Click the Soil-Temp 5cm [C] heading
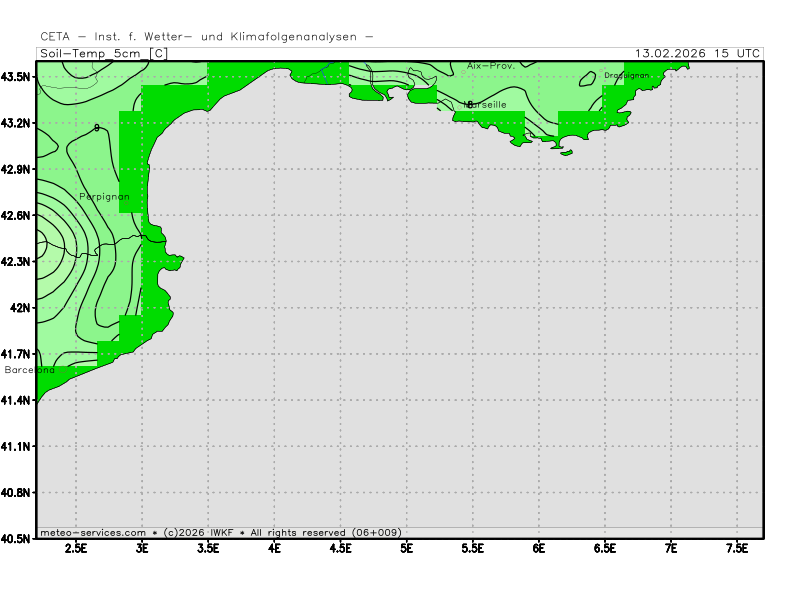The height and width of the screenshot is (600, 800). (104, 53)
